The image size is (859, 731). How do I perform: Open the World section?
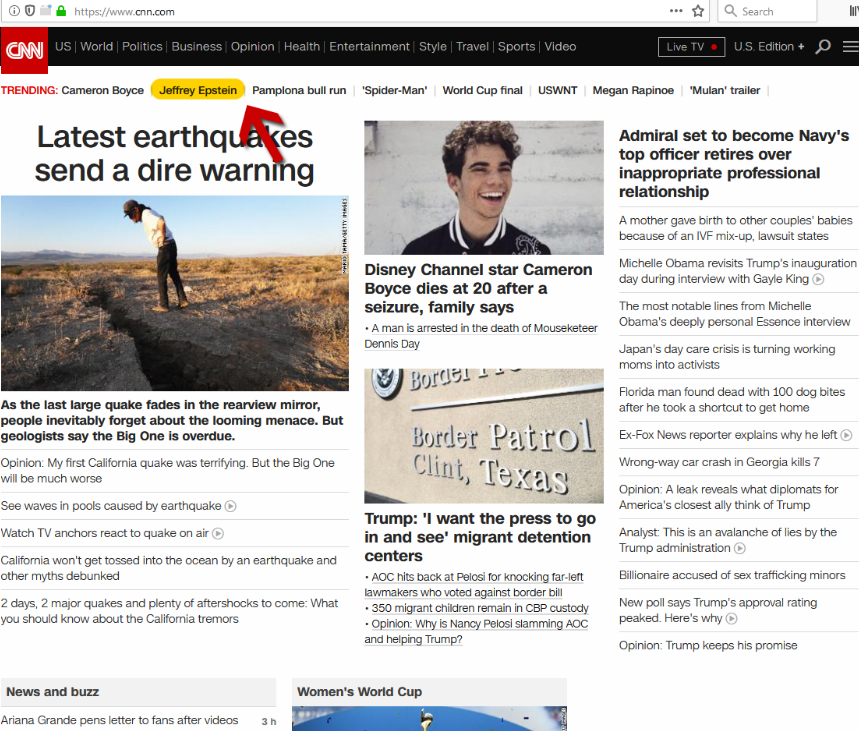tap(96, 47)
